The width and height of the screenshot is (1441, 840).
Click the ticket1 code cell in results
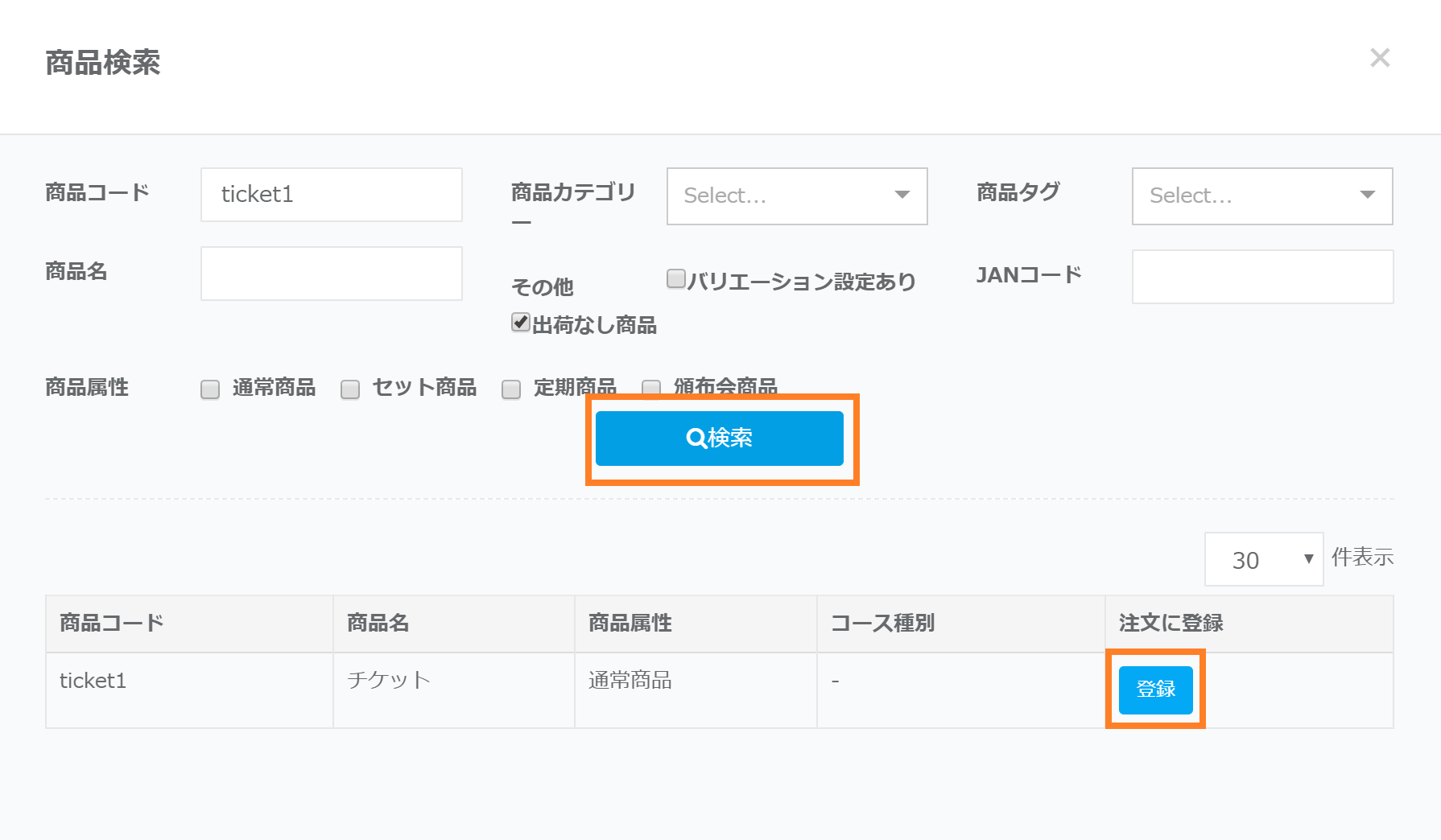point(93,681)
